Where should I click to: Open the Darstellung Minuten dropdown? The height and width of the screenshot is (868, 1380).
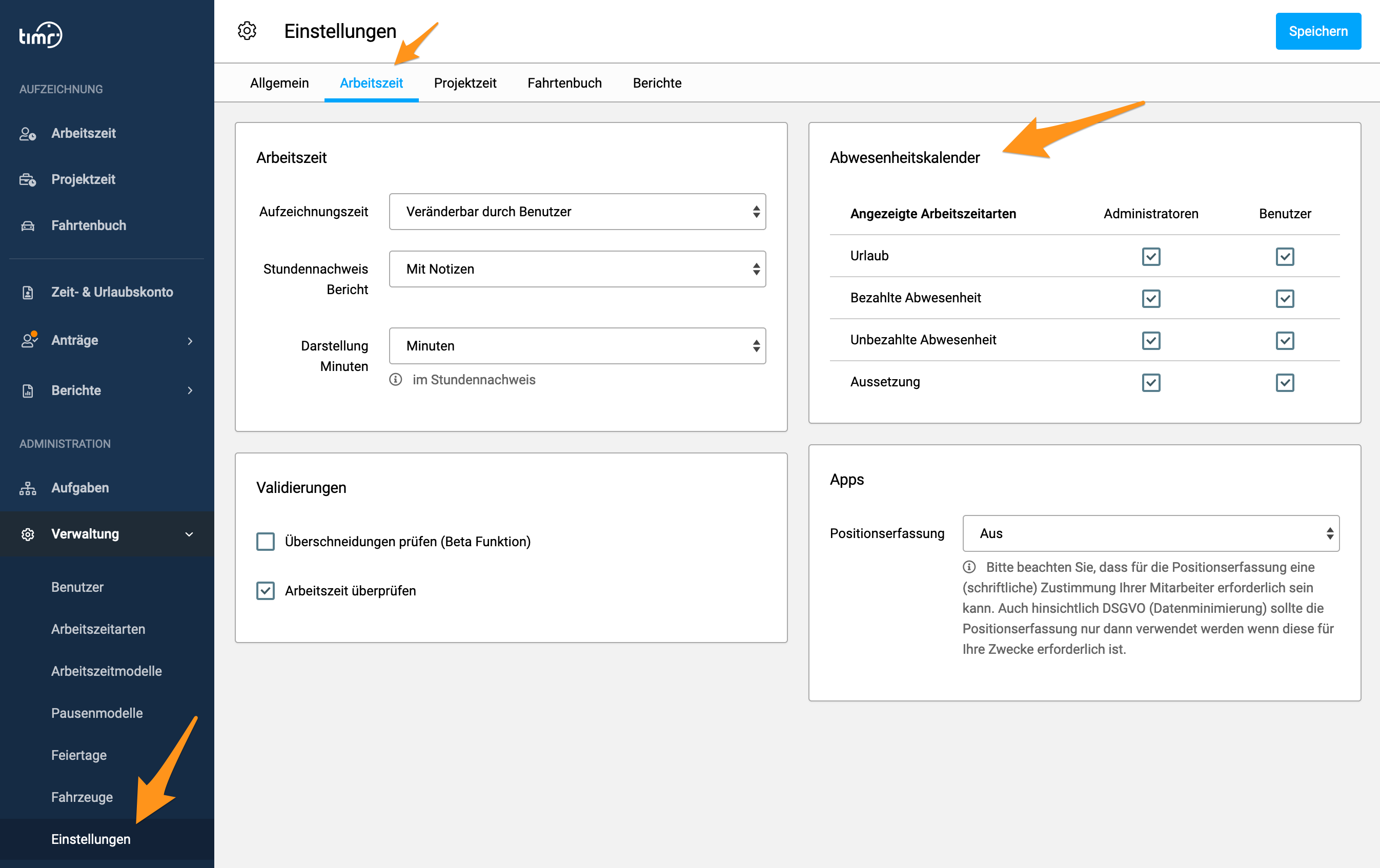[577, 345]
